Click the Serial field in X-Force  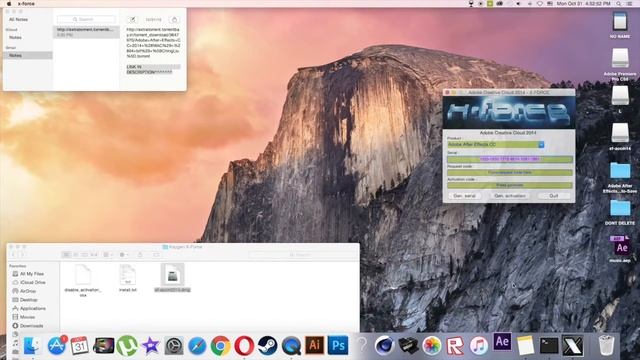(x=510, y=159)
